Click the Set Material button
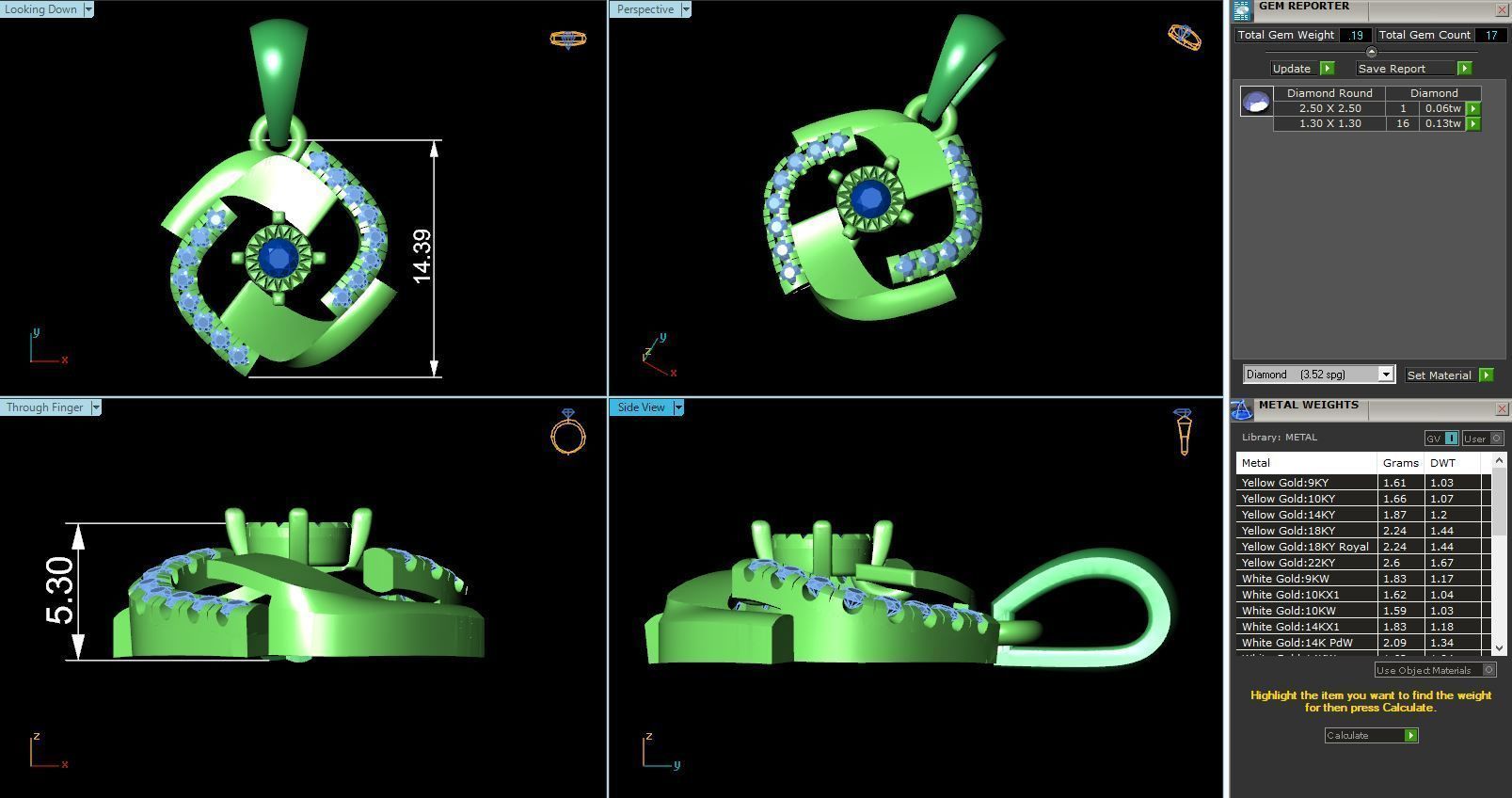Screen dimensions: 1512x798 click(x=1440, y=375)
